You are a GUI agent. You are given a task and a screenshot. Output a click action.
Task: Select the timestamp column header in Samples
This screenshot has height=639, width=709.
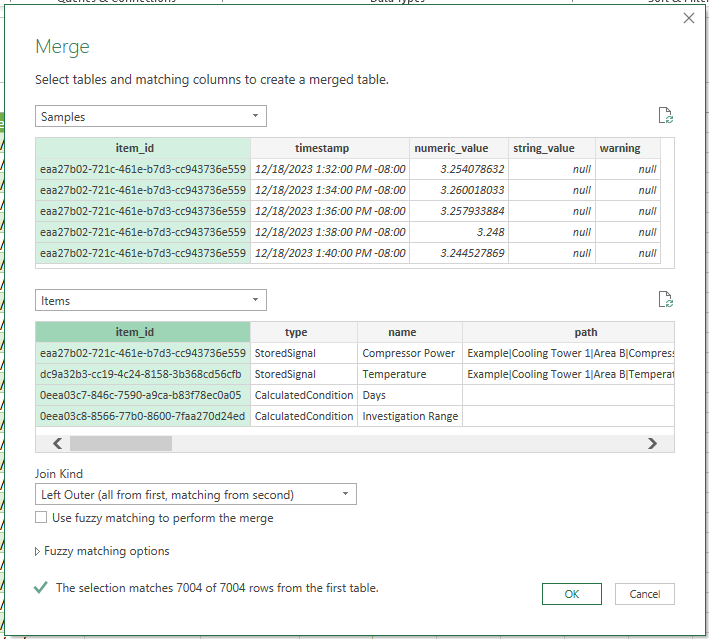[x=329, y=148]
